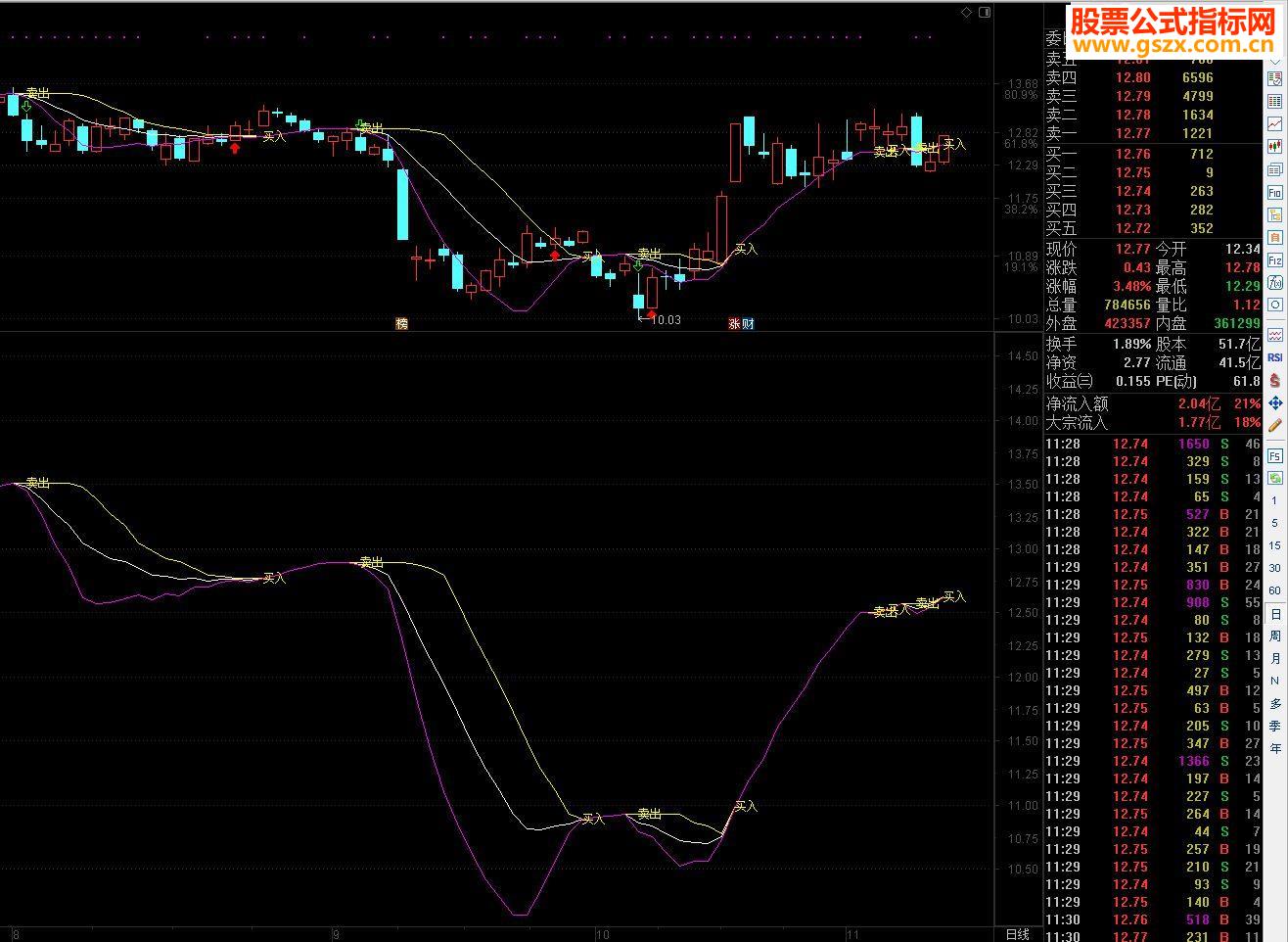1288x942 pixels.
Task: Select the 年 yearly period
Action: [x=1275, y=749]
